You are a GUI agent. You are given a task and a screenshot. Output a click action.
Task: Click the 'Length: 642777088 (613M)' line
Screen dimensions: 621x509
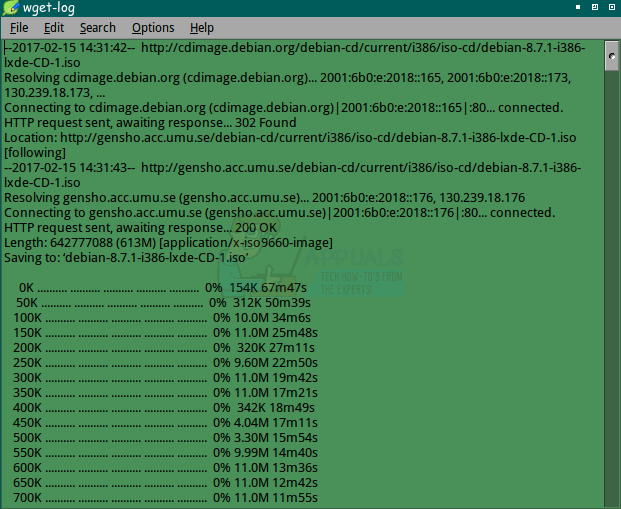[x=168, y=243]
